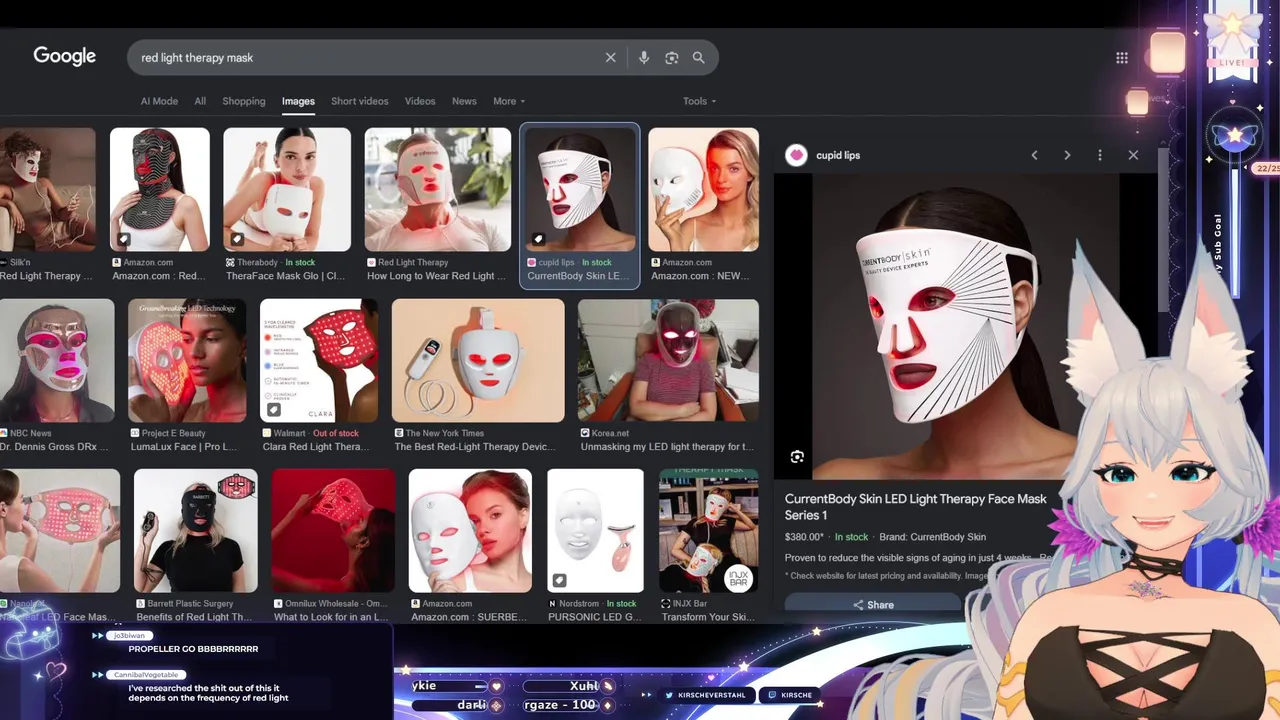The width and height of the screenshot is (1280, 720).
Task: Click the cupid lips site logo
Action: point(796,155)
